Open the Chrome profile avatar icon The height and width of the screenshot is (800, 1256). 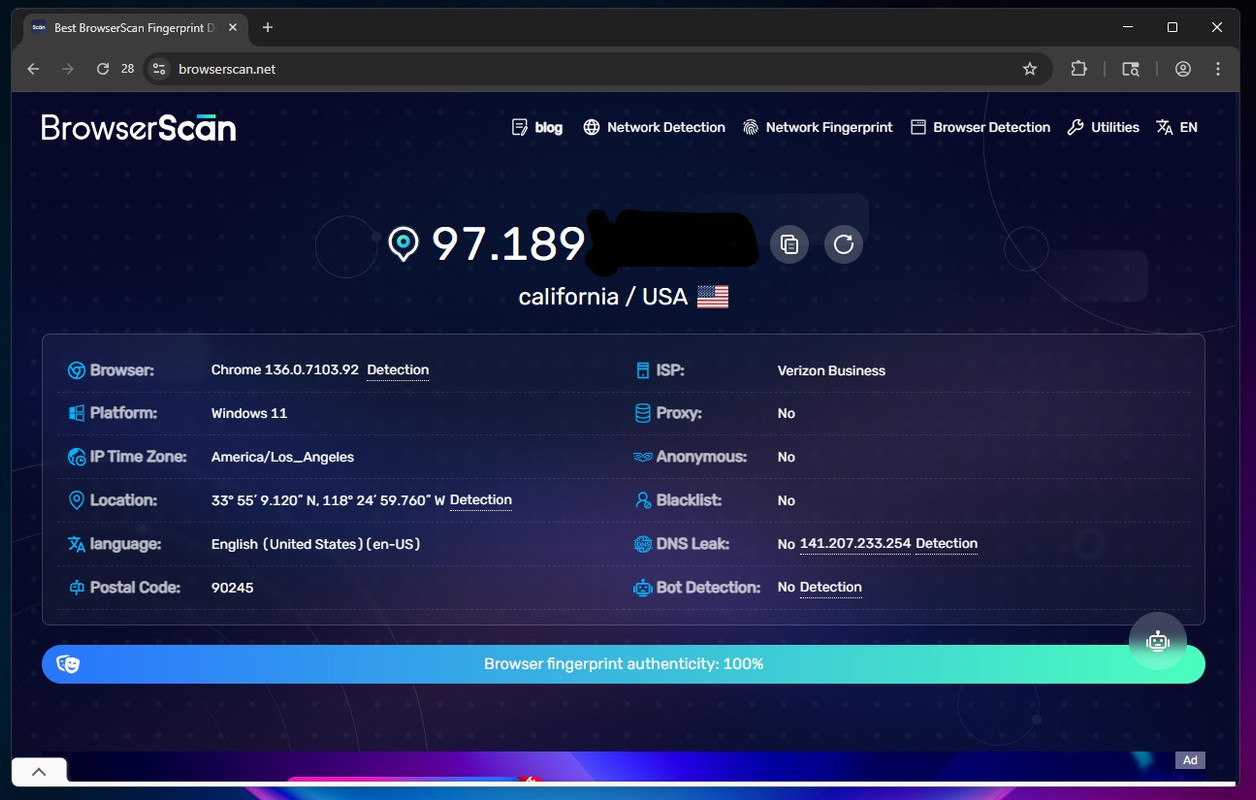tap(1183, 69)
